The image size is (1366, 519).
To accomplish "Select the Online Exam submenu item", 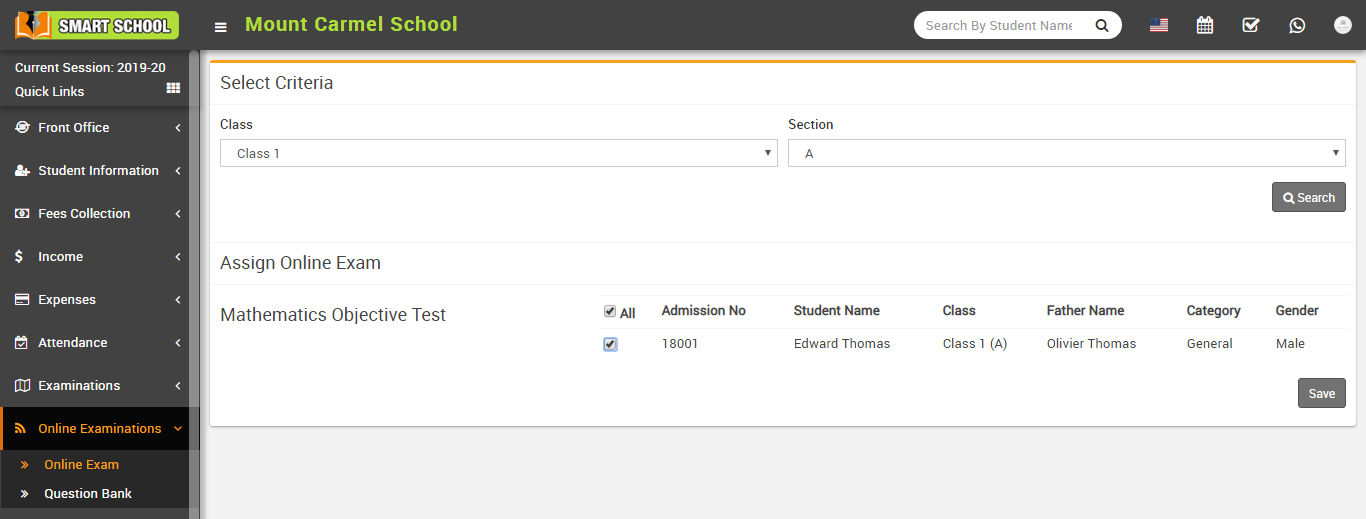I will [81, 465].
